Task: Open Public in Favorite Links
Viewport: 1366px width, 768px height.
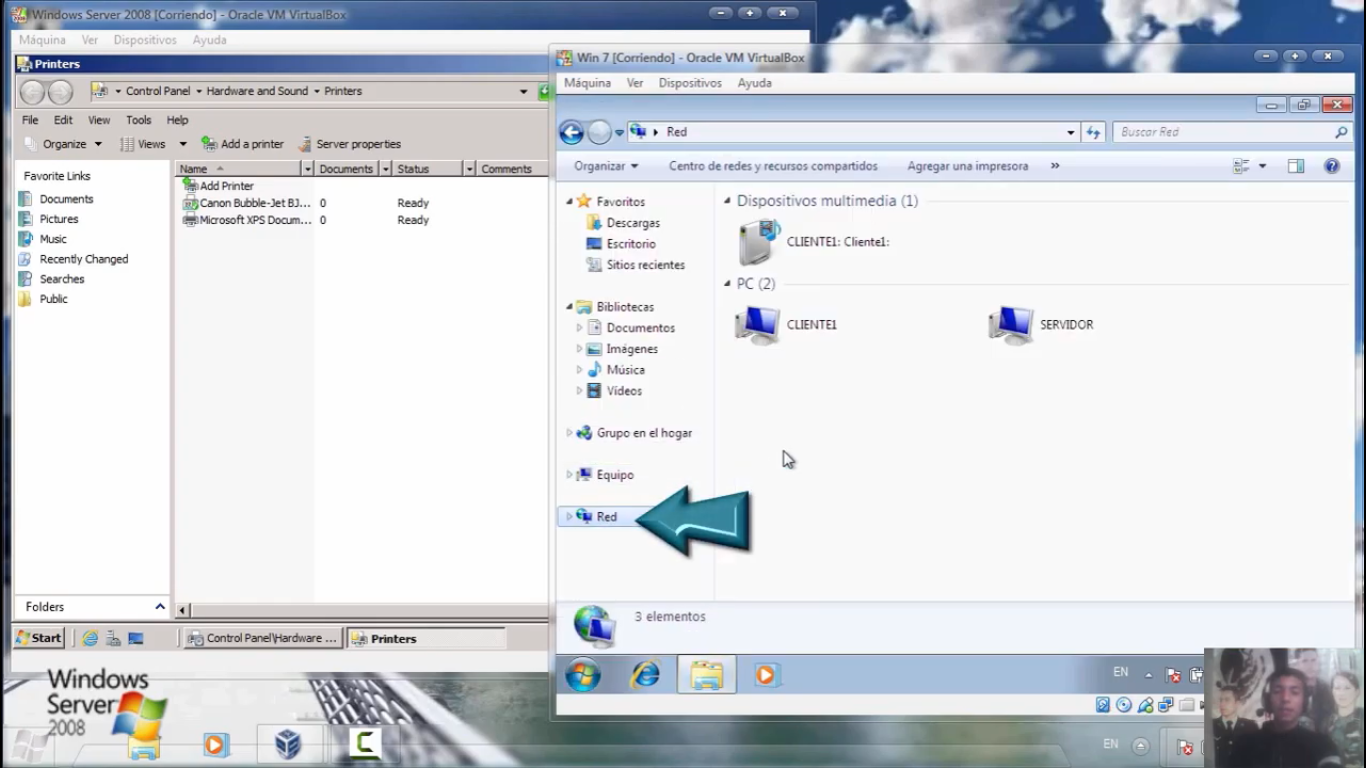Action: click(54, 299)
